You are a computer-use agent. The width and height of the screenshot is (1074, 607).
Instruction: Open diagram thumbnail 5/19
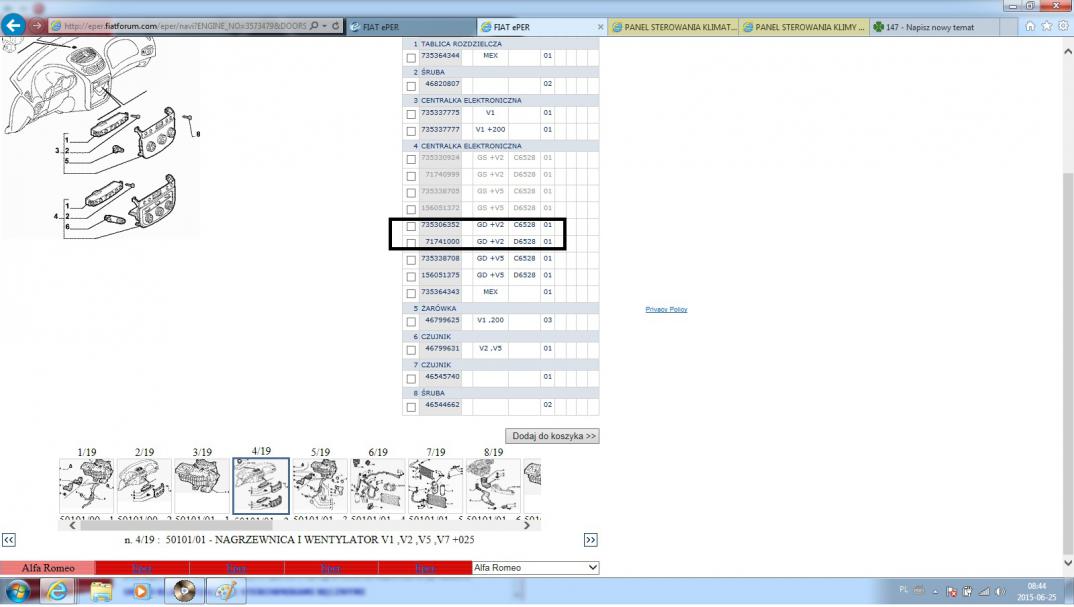319,486
